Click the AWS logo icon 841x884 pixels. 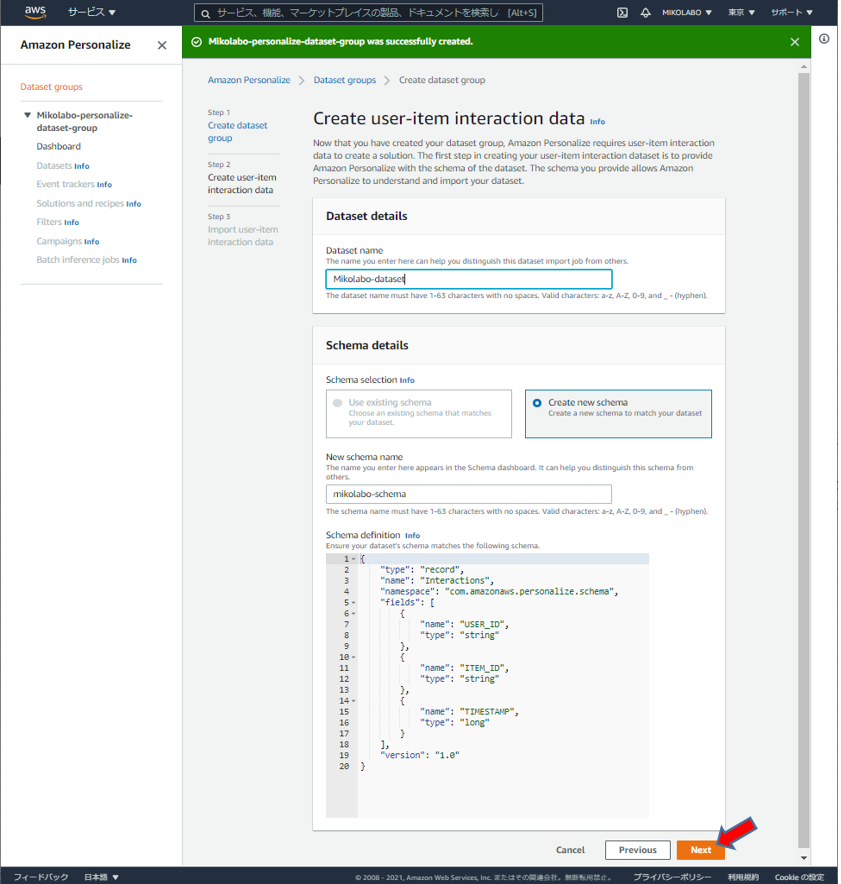pos(35,12)
